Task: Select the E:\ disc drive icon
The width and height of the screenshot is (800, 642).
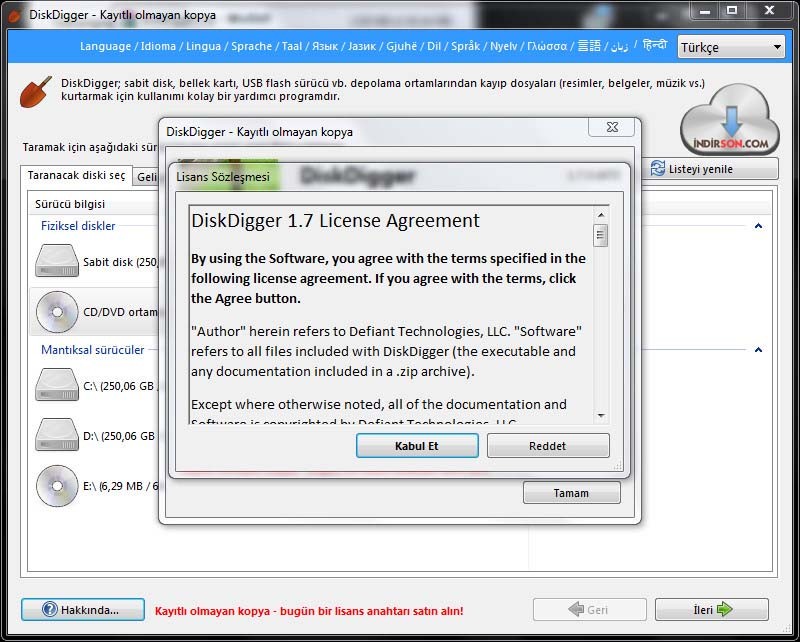Action: point(57,486)
